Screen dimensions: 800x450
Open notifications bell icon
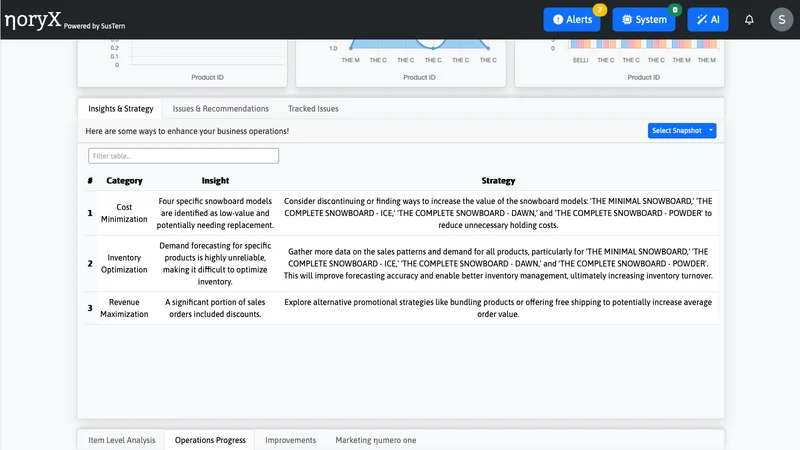tap(749, 19)
